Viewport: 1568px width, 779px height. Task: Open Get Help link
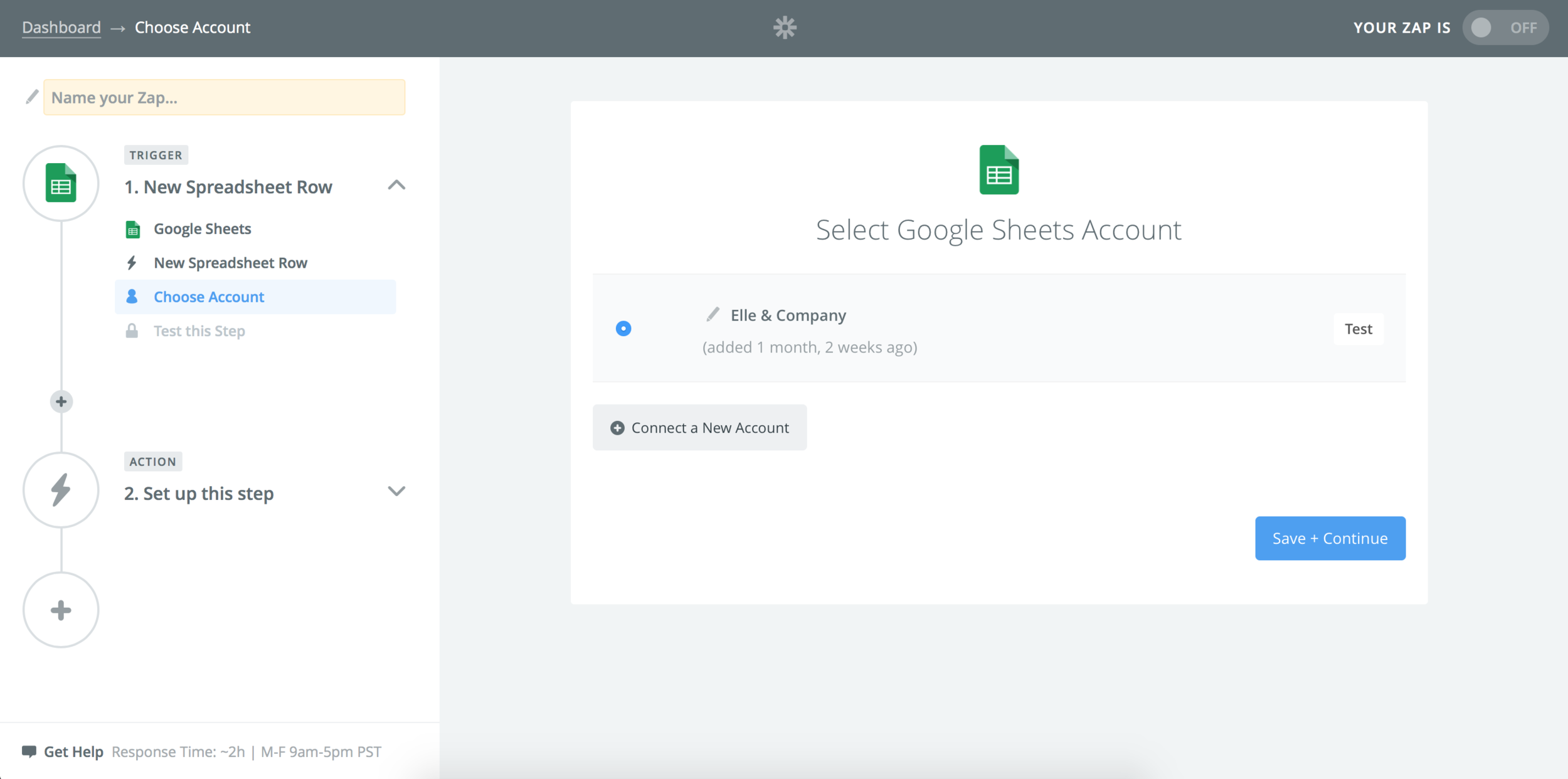coord(73,751)
